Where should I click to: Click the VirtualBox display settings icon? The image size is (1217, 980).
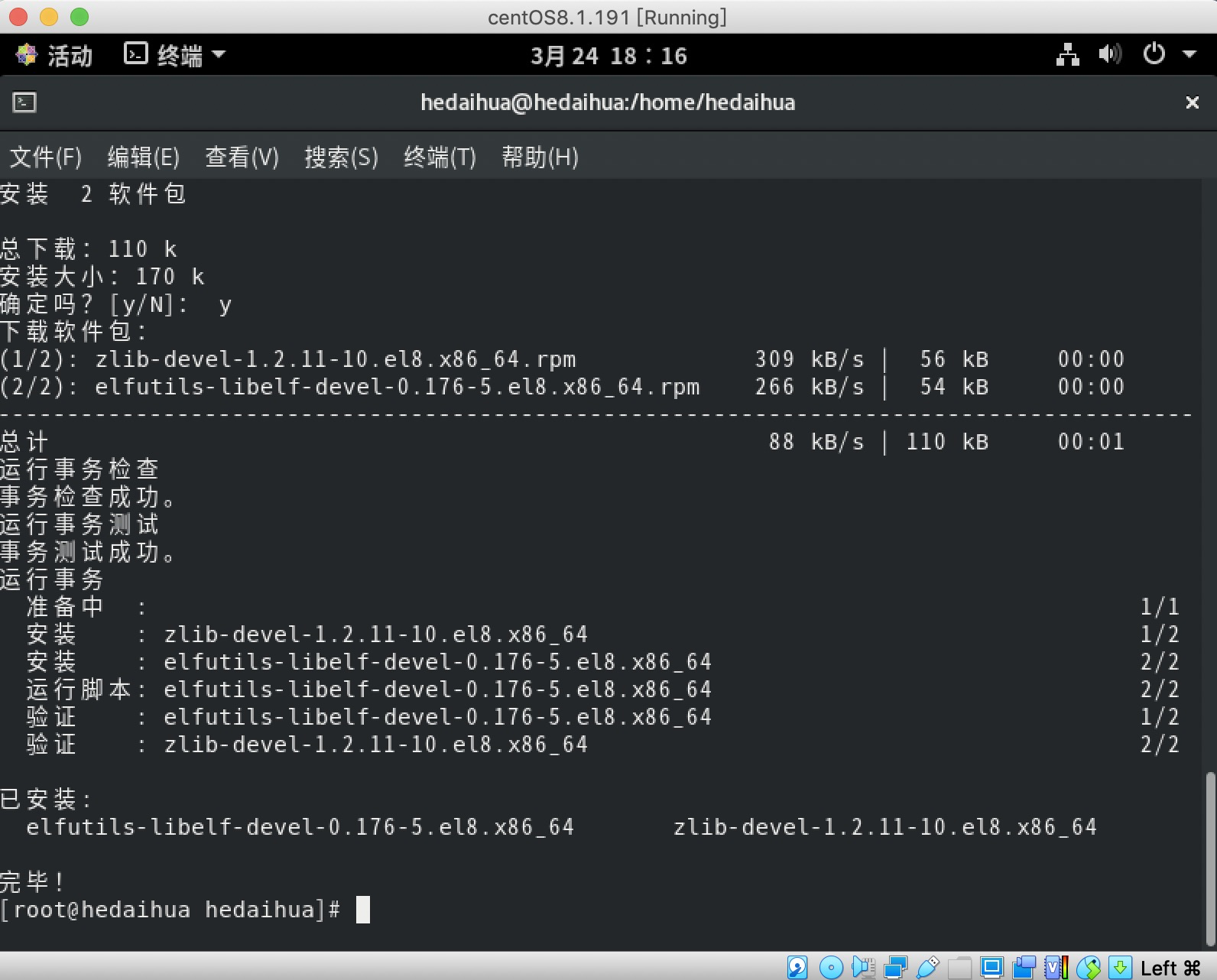pos(991,967)
